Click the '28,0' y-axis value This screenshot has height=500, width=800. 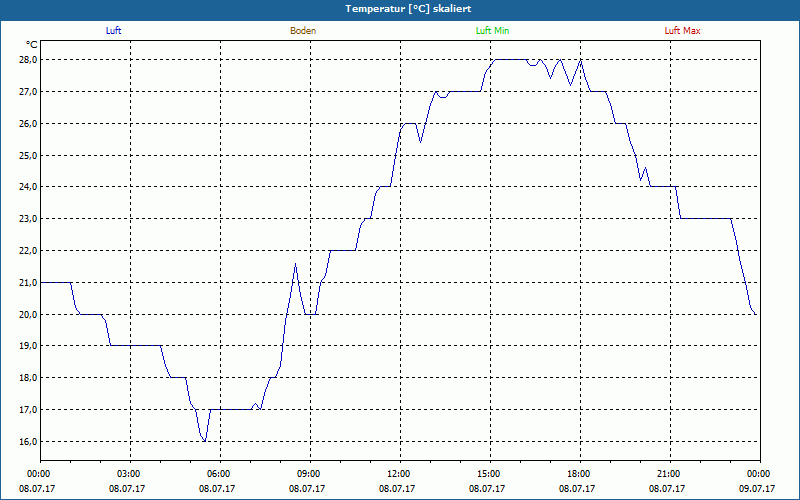pyautogui.click(x=29, y=60)
